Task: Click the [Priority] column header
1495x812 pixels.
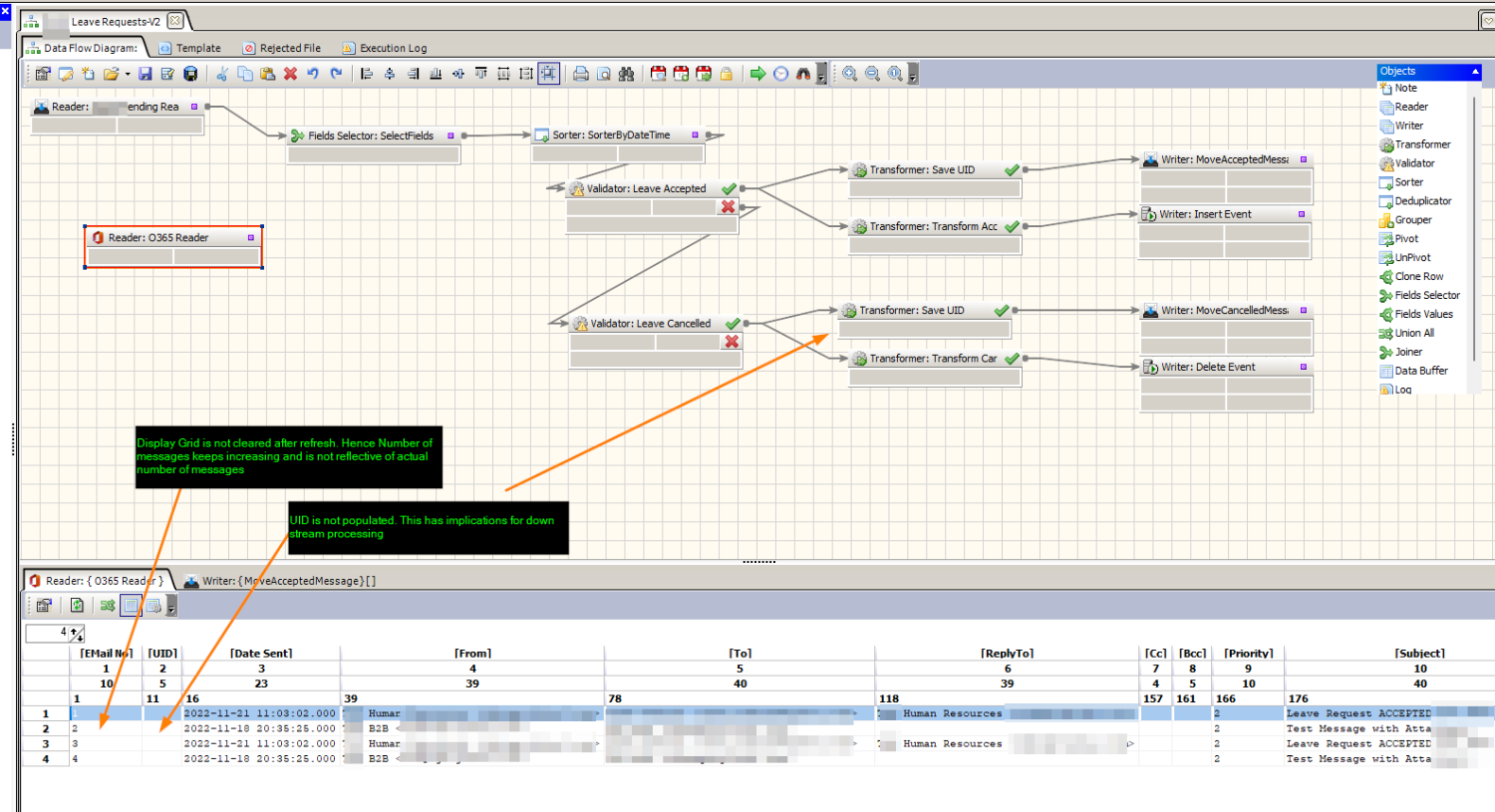Action: [1248, 654]
